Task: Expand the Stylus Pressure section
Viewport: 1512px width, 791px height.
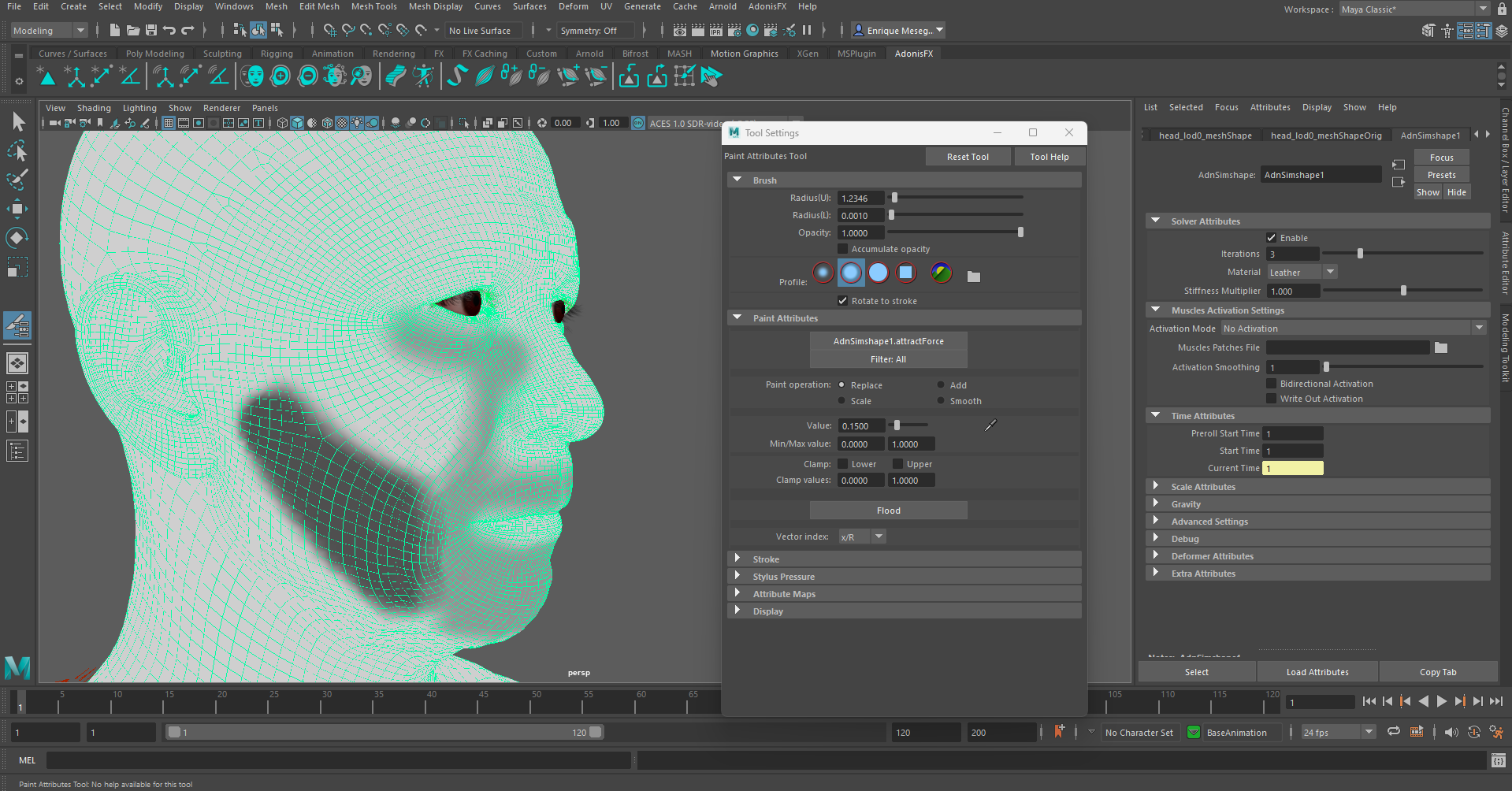Action: [x=904, y=577]
